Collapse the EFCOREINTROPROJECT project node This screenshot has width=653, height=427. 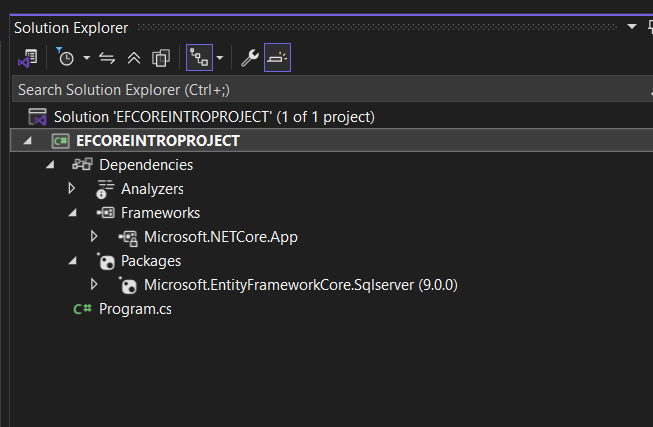point(27,141)
